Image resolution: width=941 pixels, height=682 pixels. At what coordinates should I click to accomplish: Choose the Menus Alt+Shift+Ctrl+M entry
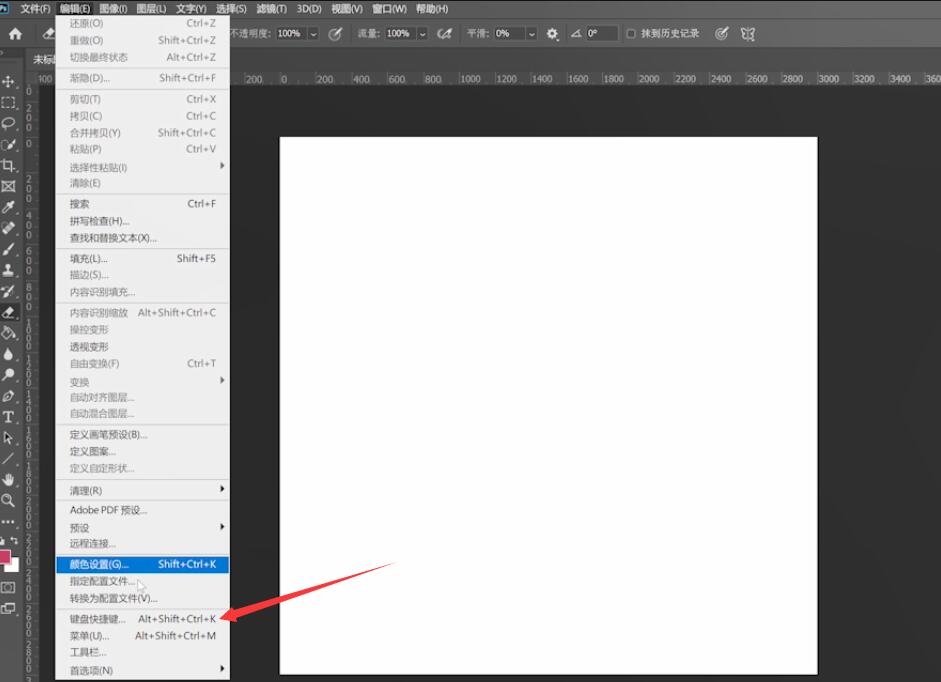pos(142,636)
